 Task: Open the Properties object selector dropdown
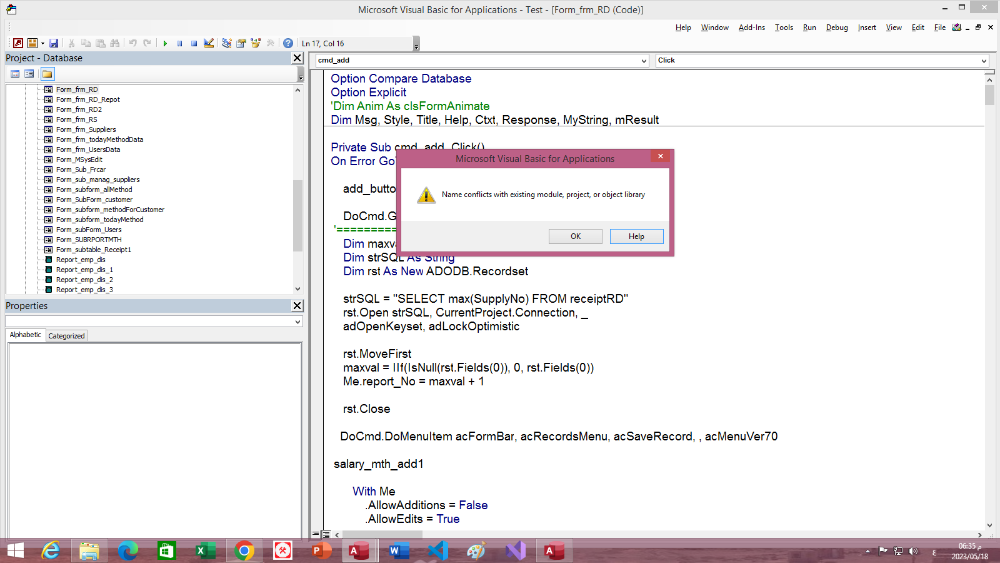(x=297, y=322)
